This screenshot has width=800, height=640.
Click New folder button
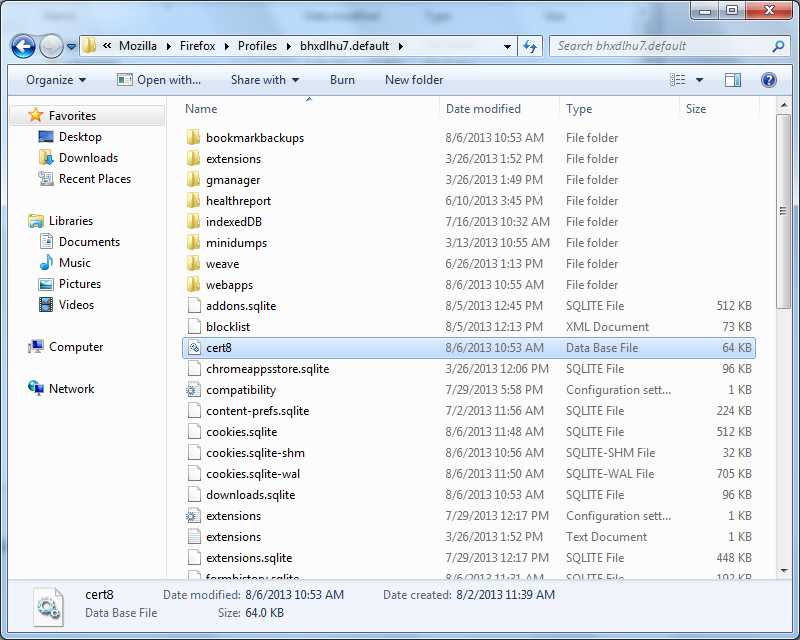point(414,80)
